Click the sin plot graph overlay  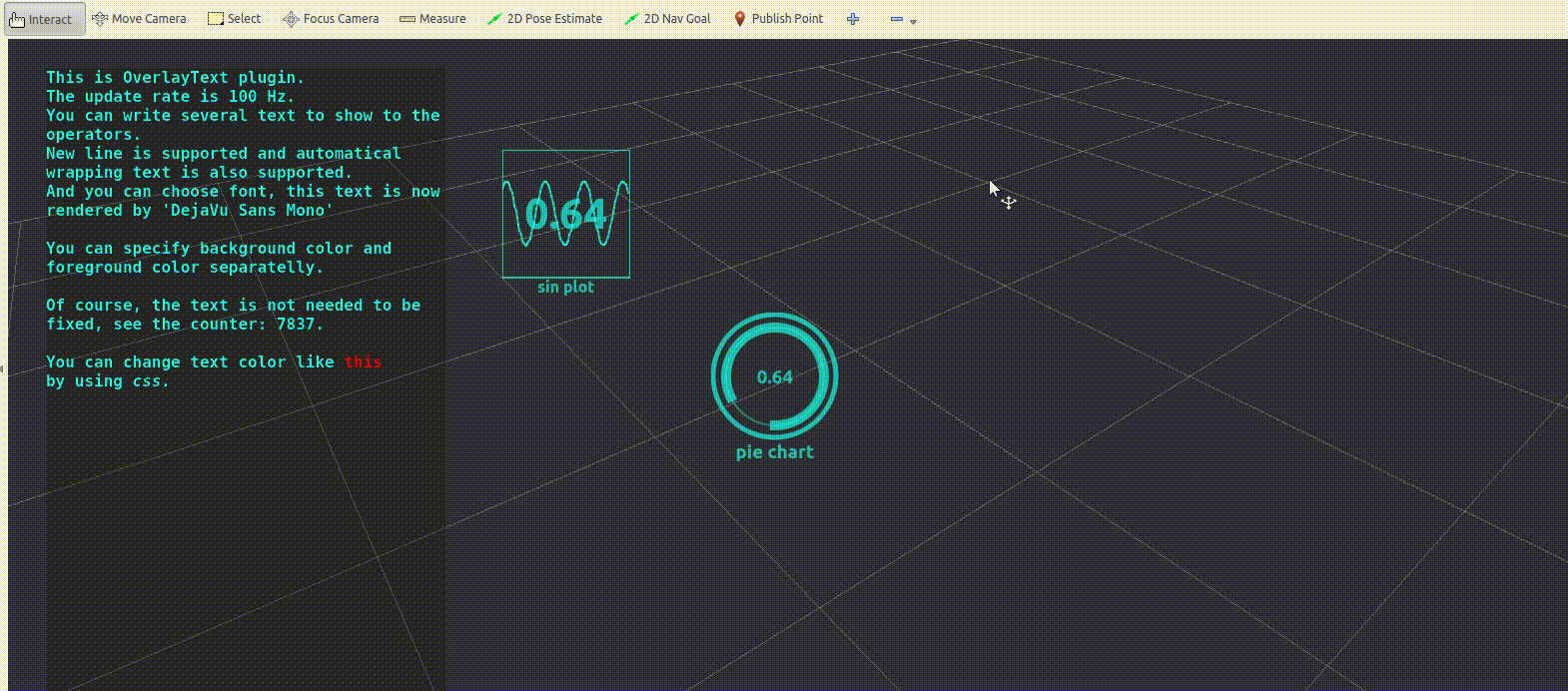pyautogui.click(x=566, y=214)
